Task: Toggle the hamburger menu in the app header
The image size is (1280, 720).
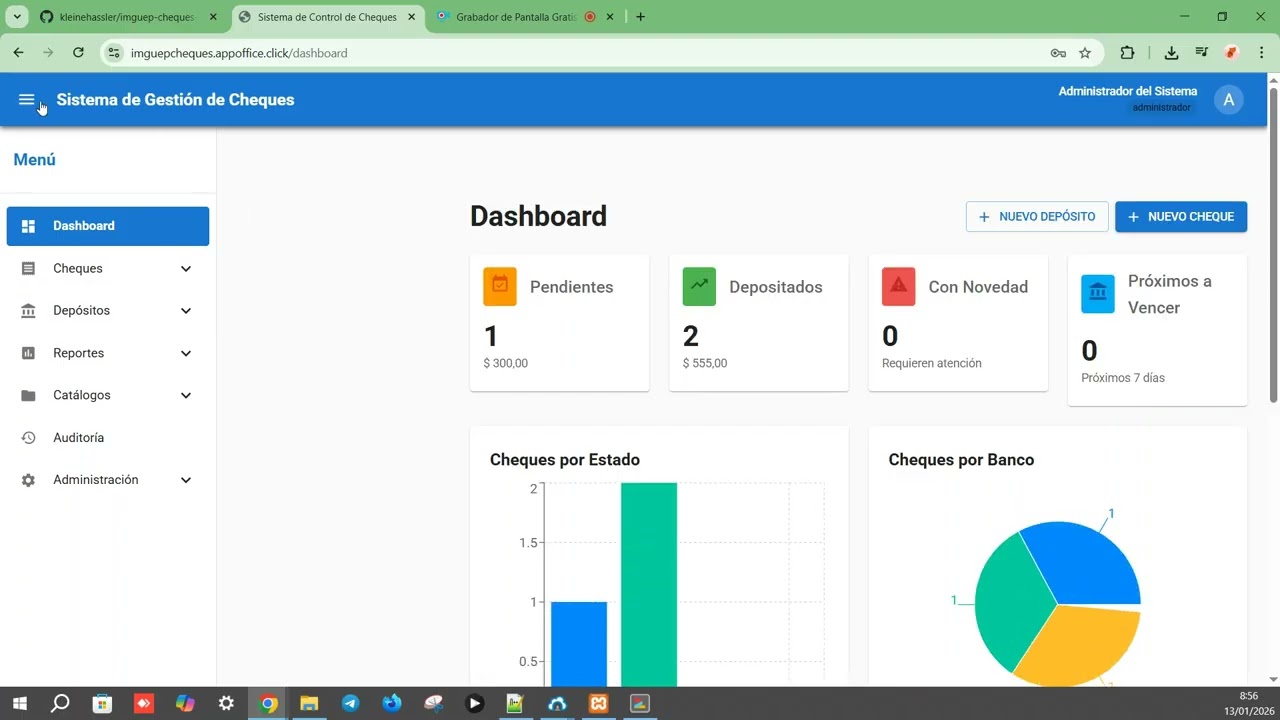Action: tap(27, 99)
